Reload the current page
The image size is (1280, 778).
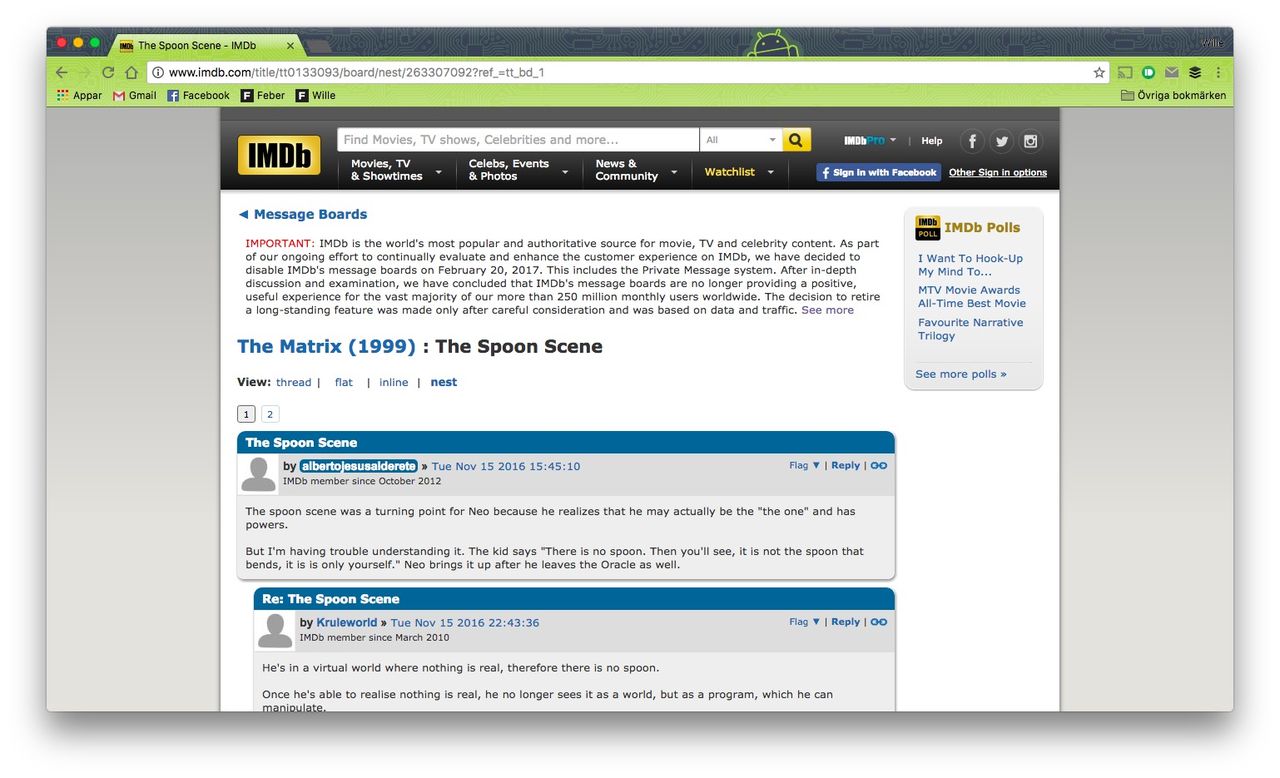pos(108,72)
